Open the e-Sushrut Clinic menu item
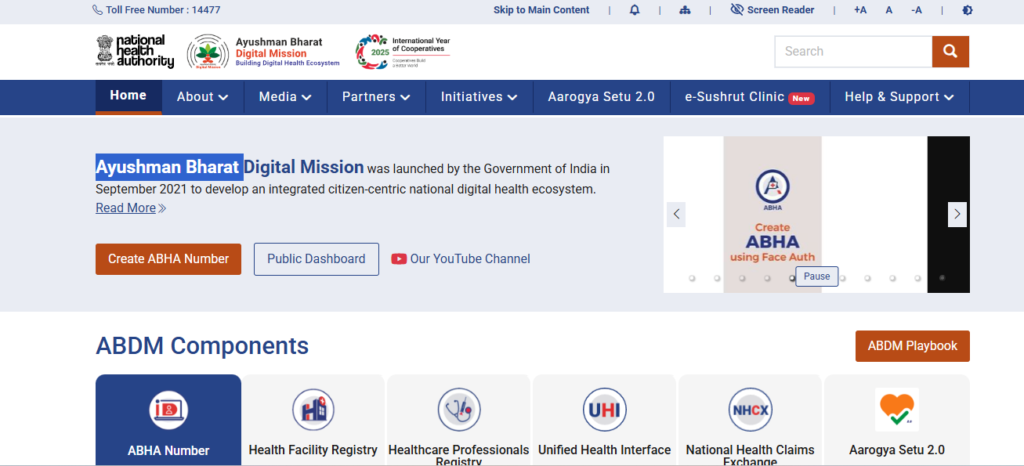The height and width of the screenshot is (466, 1024). [749, 97]
